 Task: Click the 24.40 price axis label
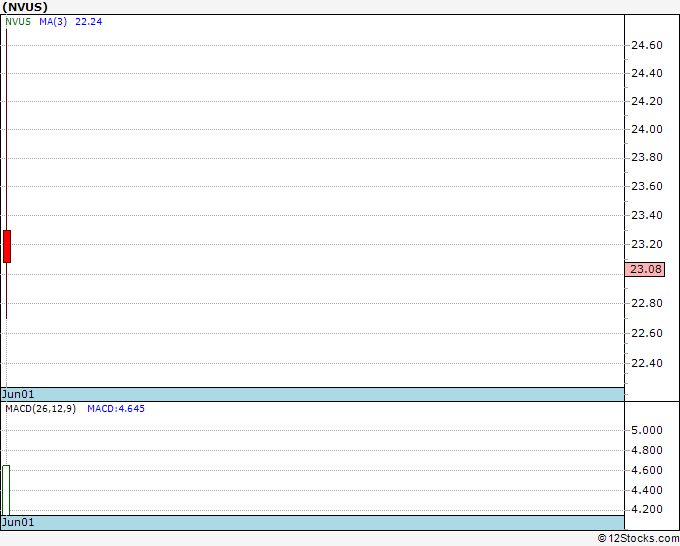pyautogui.click(x=647, y=73)
